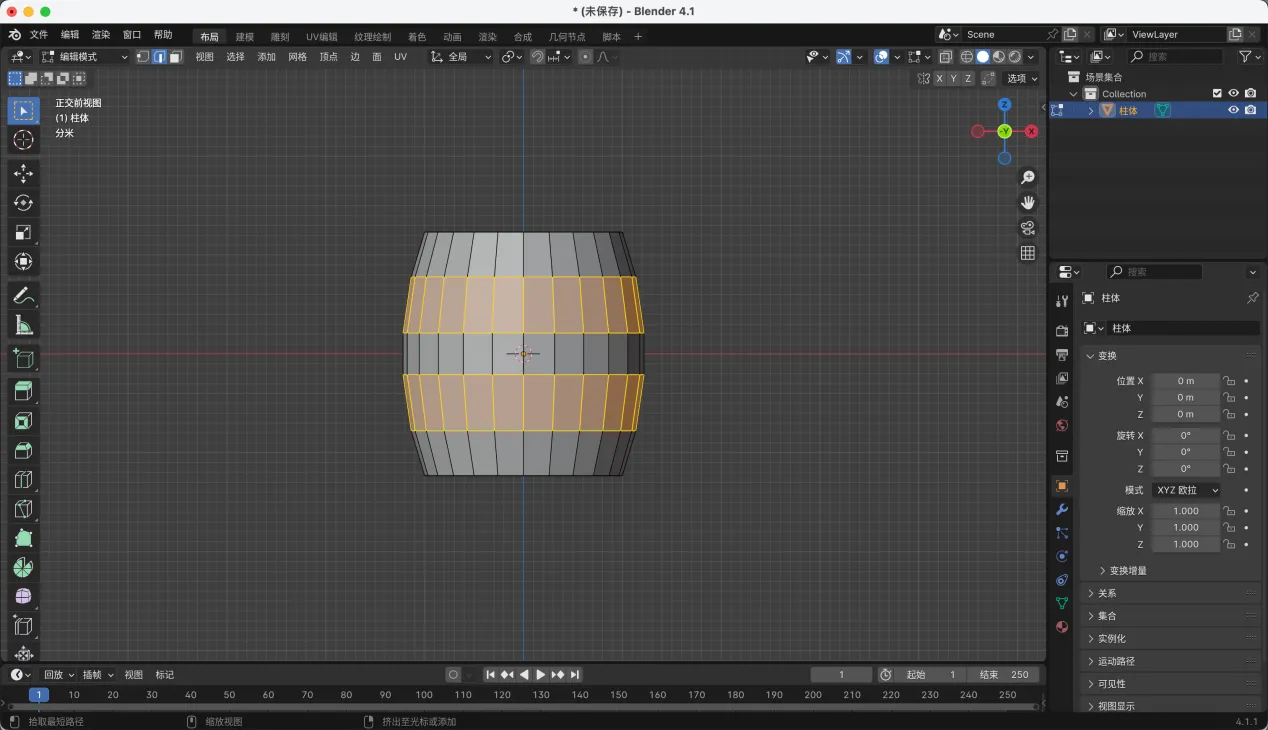Screen dimensions: 1268x730
Task: Open Modifier wrench properties tab
Action: click(1062, 510)
